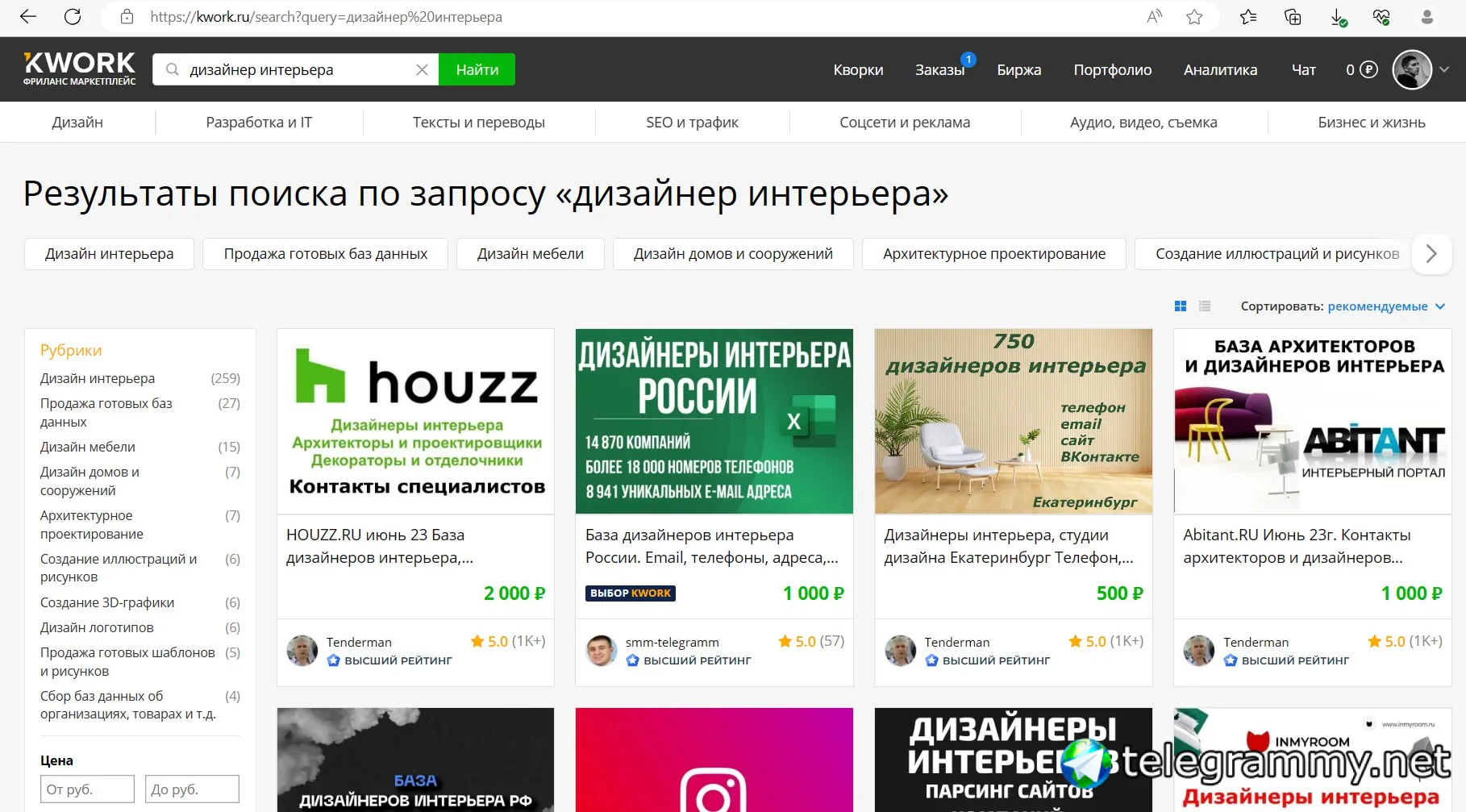The width and height of the screenshot is (1466, 812).
Task: Open the Бизнес и жизнь category
Action: click(x=1371, y=123)
